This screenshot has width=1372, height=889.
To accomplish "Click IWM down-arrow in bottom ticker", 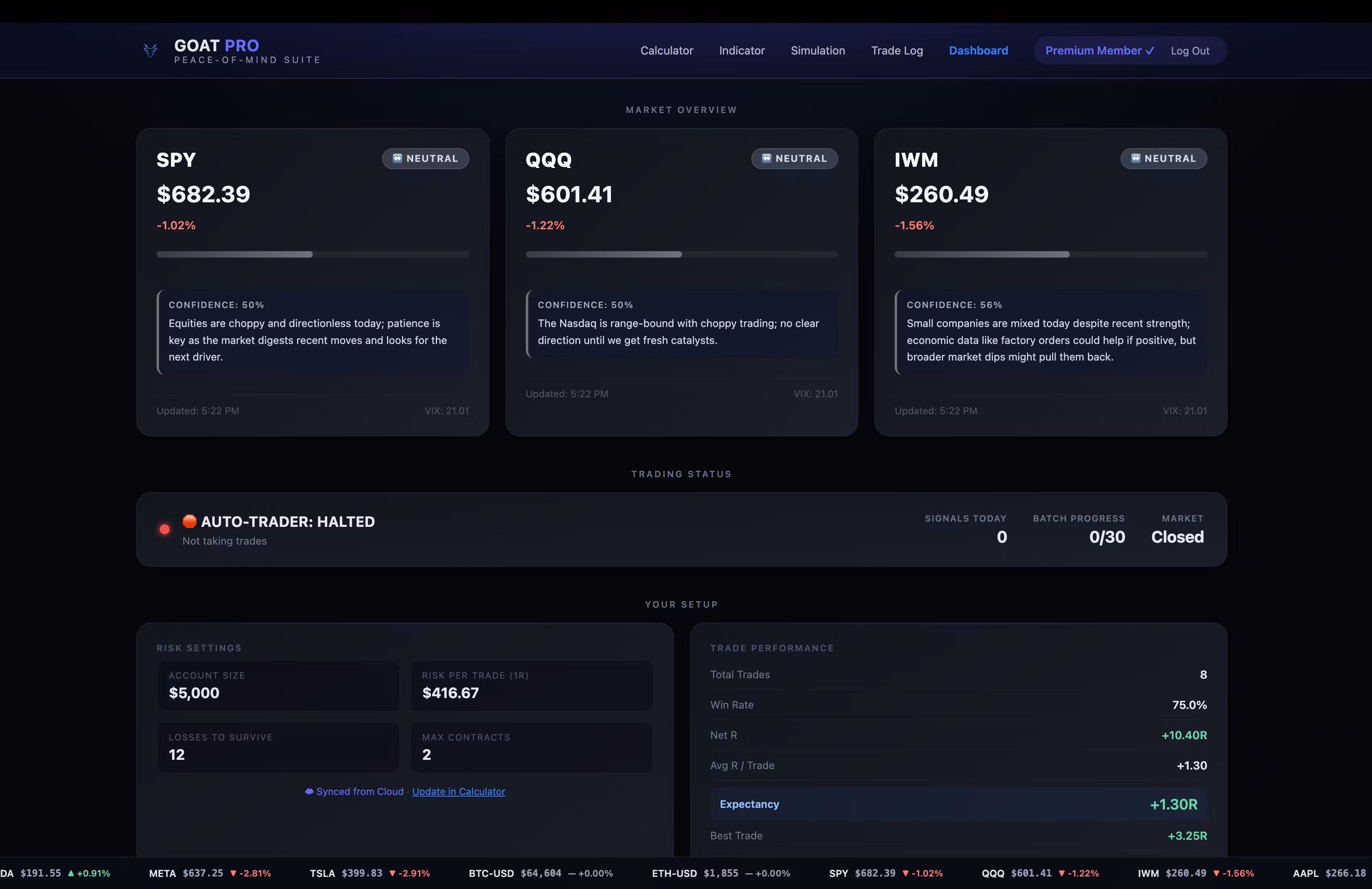I will point(1216,873).
